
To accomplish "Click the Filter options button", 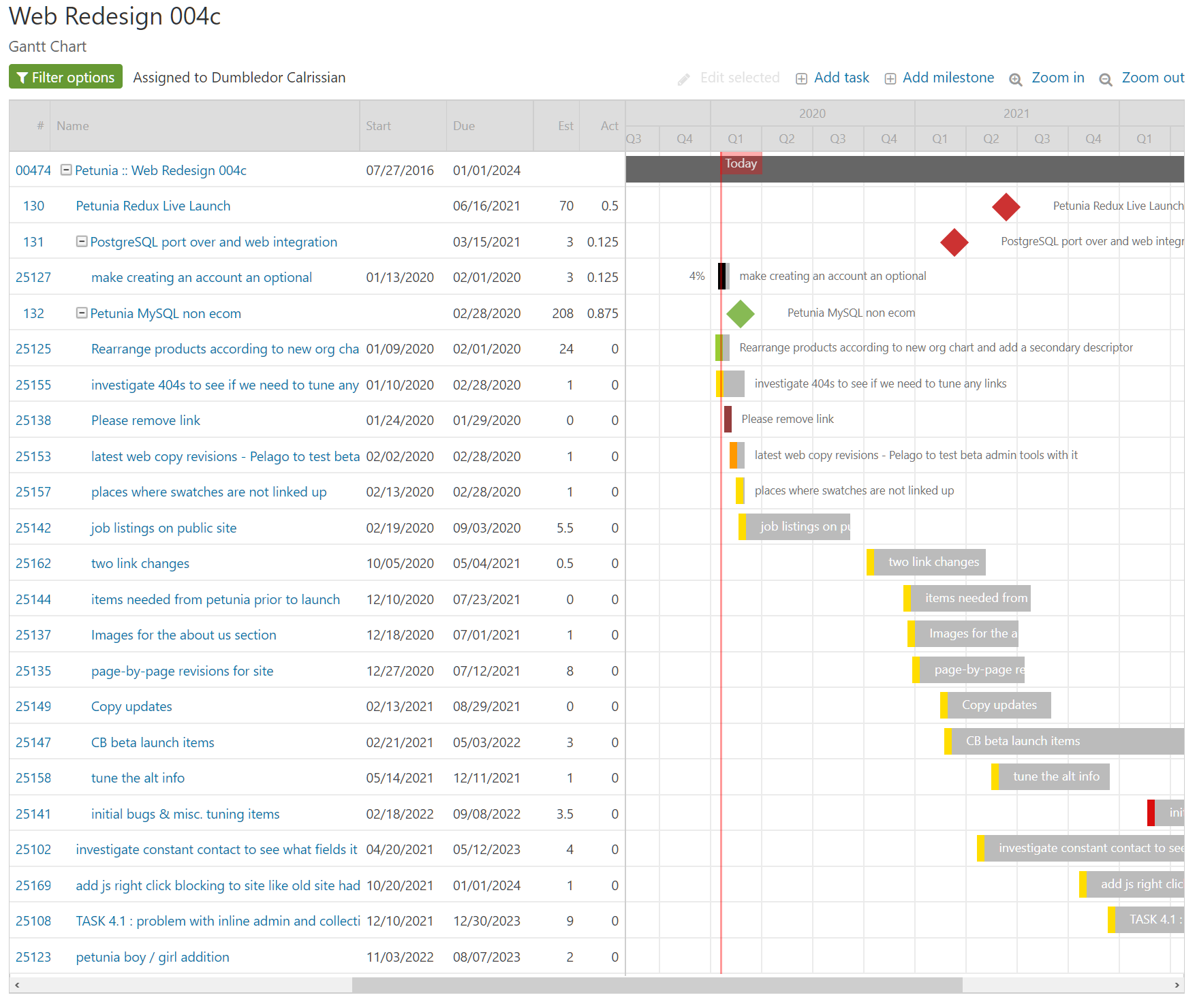I will 65,76.
